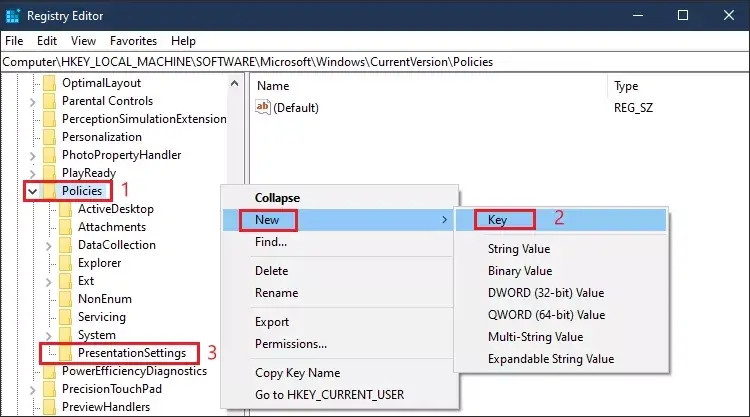Click the PlayReady folder icon
The image size is (750, 417).
[x=49, y=173]
